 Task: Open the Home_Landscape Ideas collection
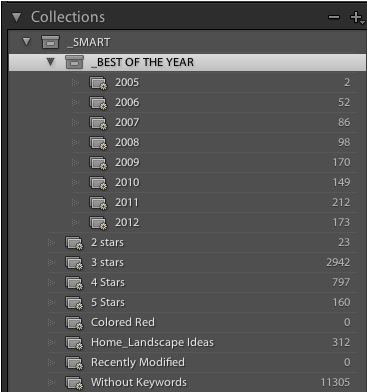[202, 342]
